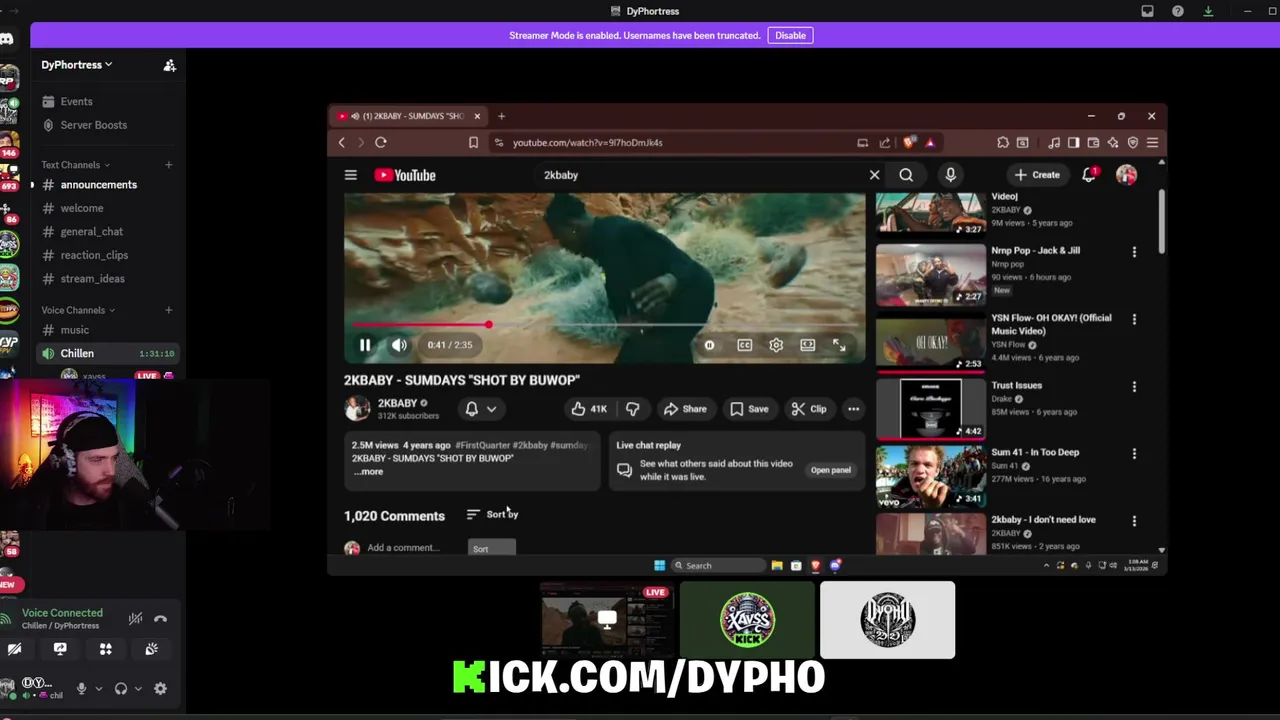Viewport: 1280px width, 720px height.
Task: Open the comments Sort by menu
Action: tap(493, 514)
